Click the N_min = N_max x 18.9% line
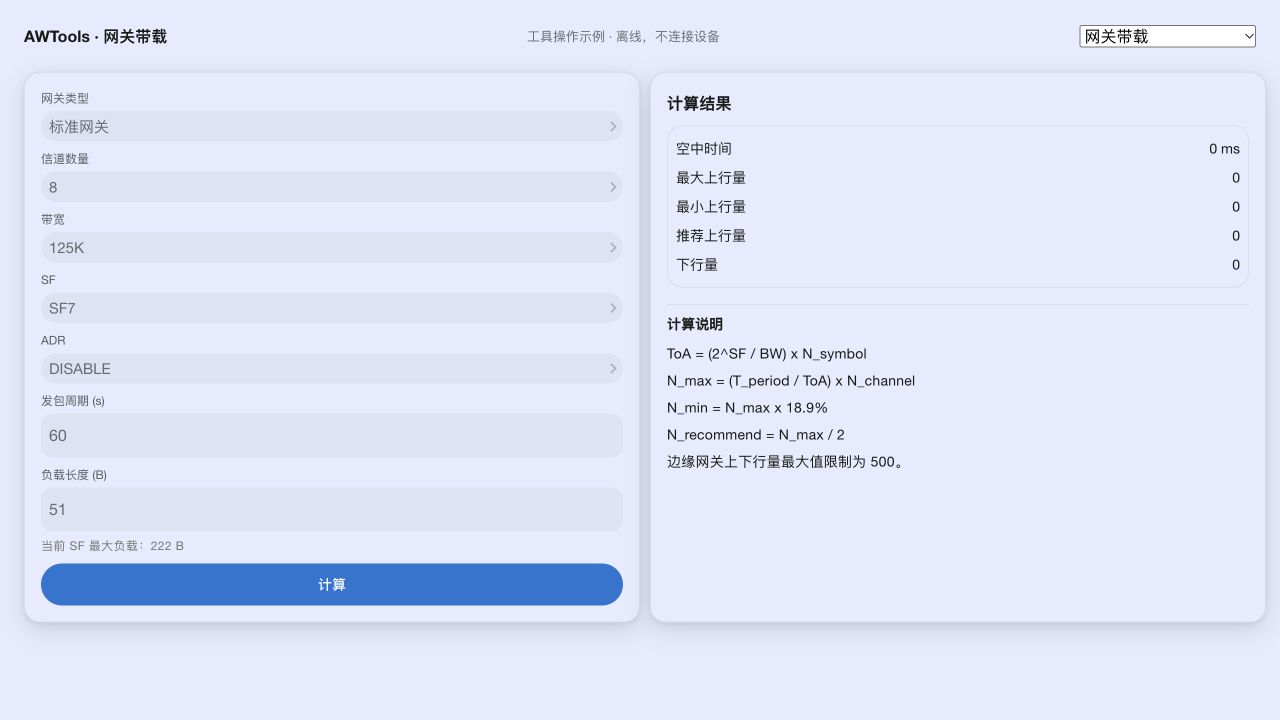Screen dimensions: 1280x720 (x=747, y=408)
